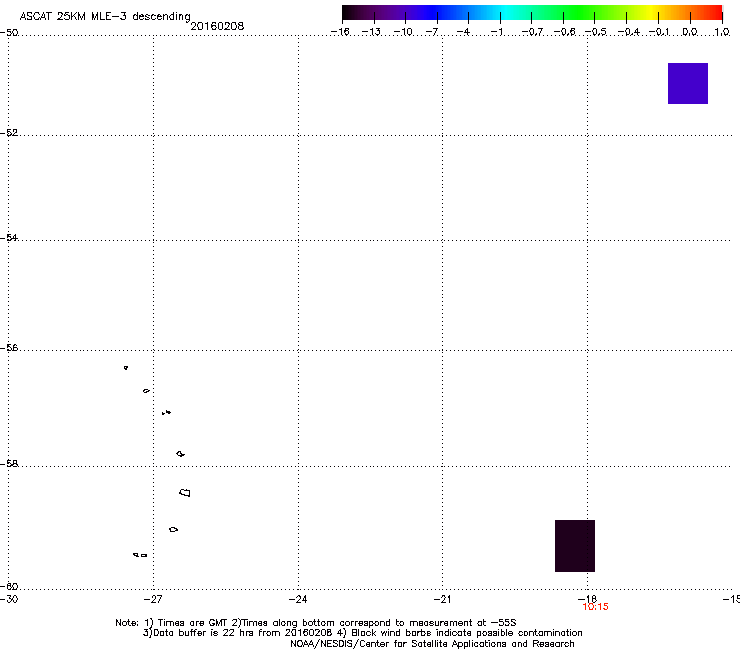Click the '-21' longitude axis label

[442, 599]
